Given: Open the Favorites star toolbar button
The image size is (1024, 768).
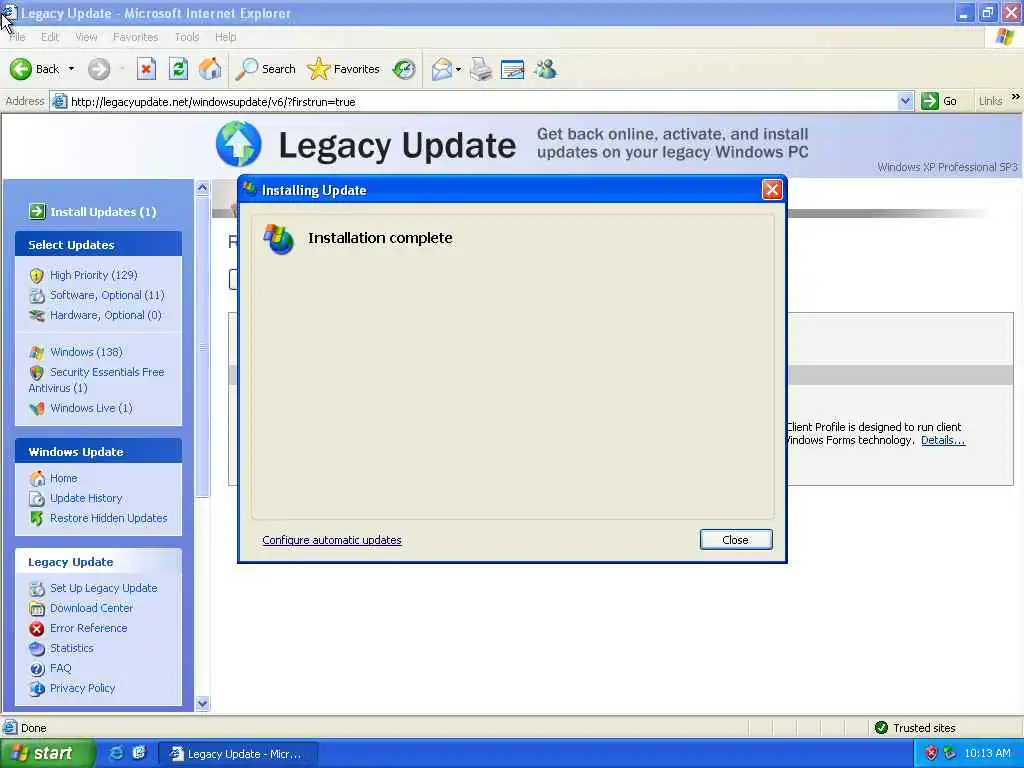Looking at the screenshot, I should 344,69.
